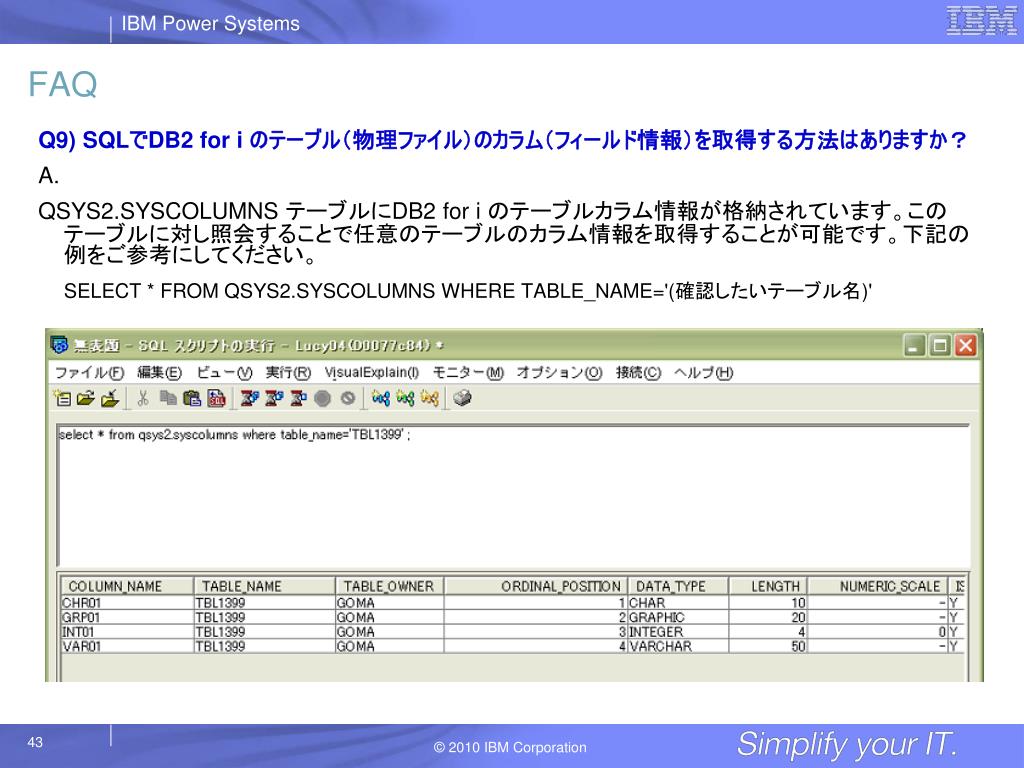Close the SQL script window
This screenshot has height=768, width=1024.
[x=965, y=345]
